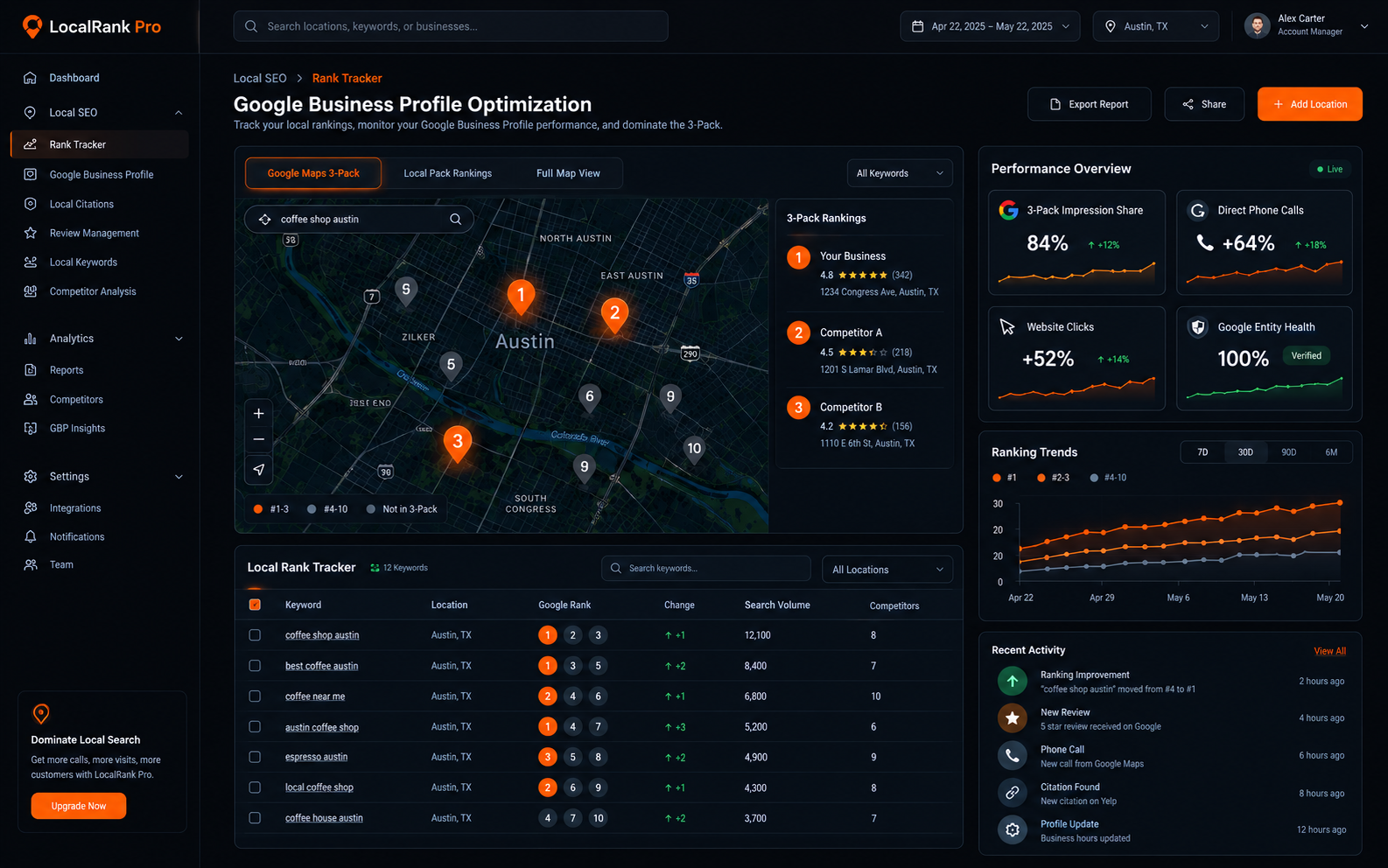Check the espresso austin row checkbox

pyautogui.click(x=255, y=757)
